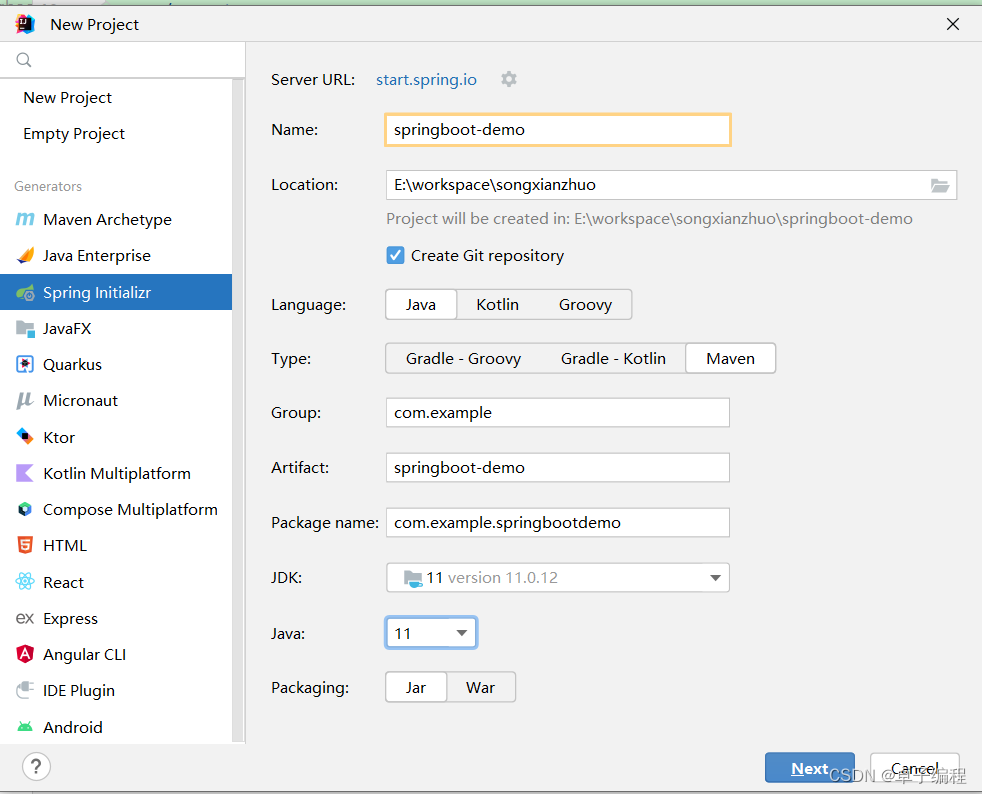Click the Angular CLI red icon

(25, 654)
